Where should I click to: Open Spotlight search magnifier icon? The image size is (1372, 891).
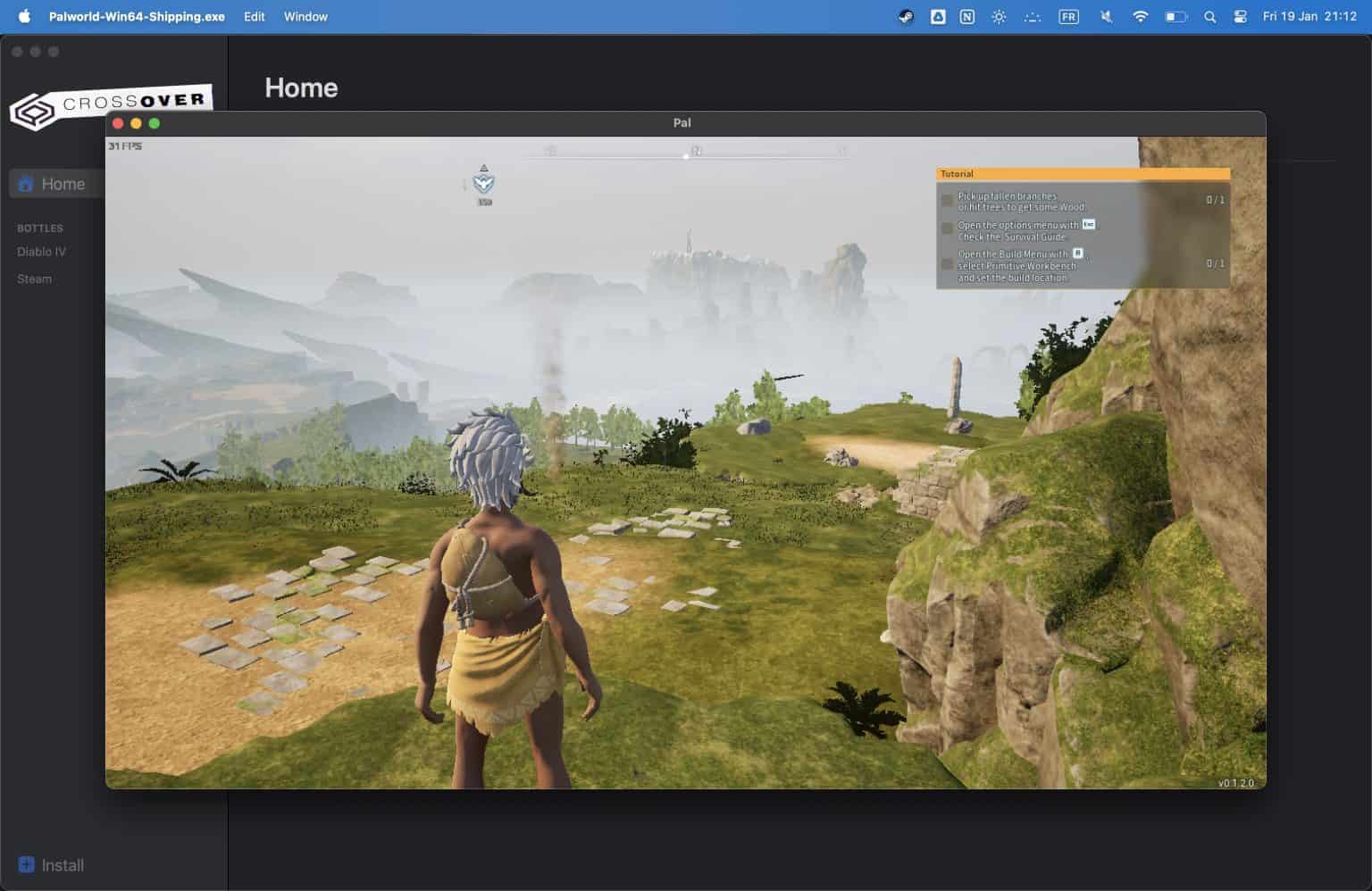point(1209,16)
